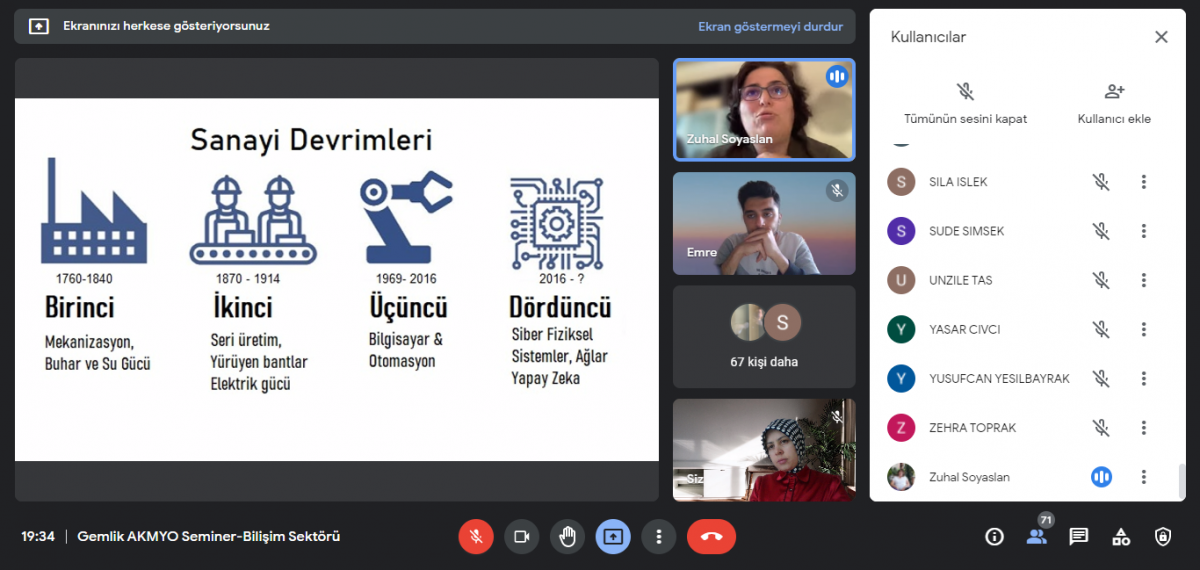
Task: Mute YASAR CIVCI's microphone icon
Action: [1101, 329]
